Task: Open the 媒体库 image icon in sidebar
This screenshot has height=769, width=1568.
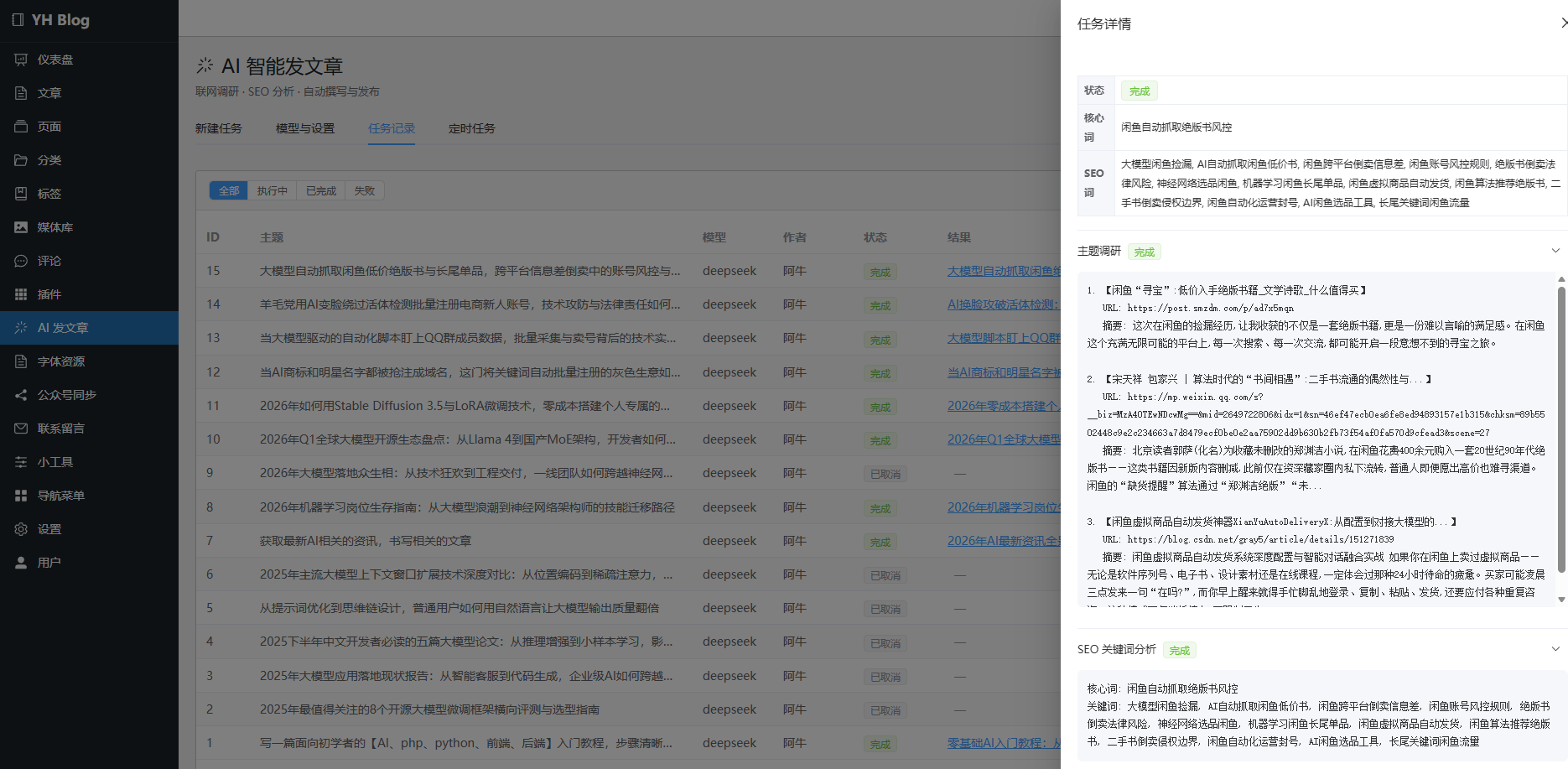Action: coord(21,227)
